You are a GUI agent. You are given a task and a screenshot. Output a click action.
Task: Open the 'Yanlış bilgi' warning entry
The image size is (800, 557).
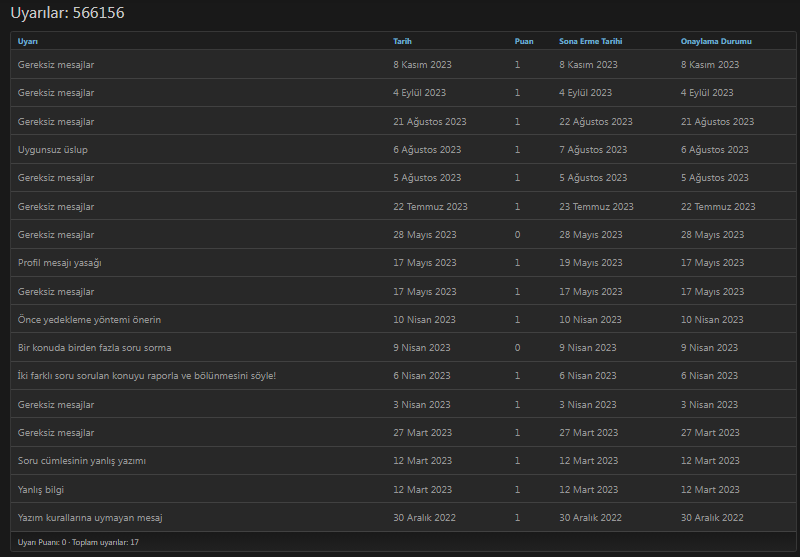[41, 489]
